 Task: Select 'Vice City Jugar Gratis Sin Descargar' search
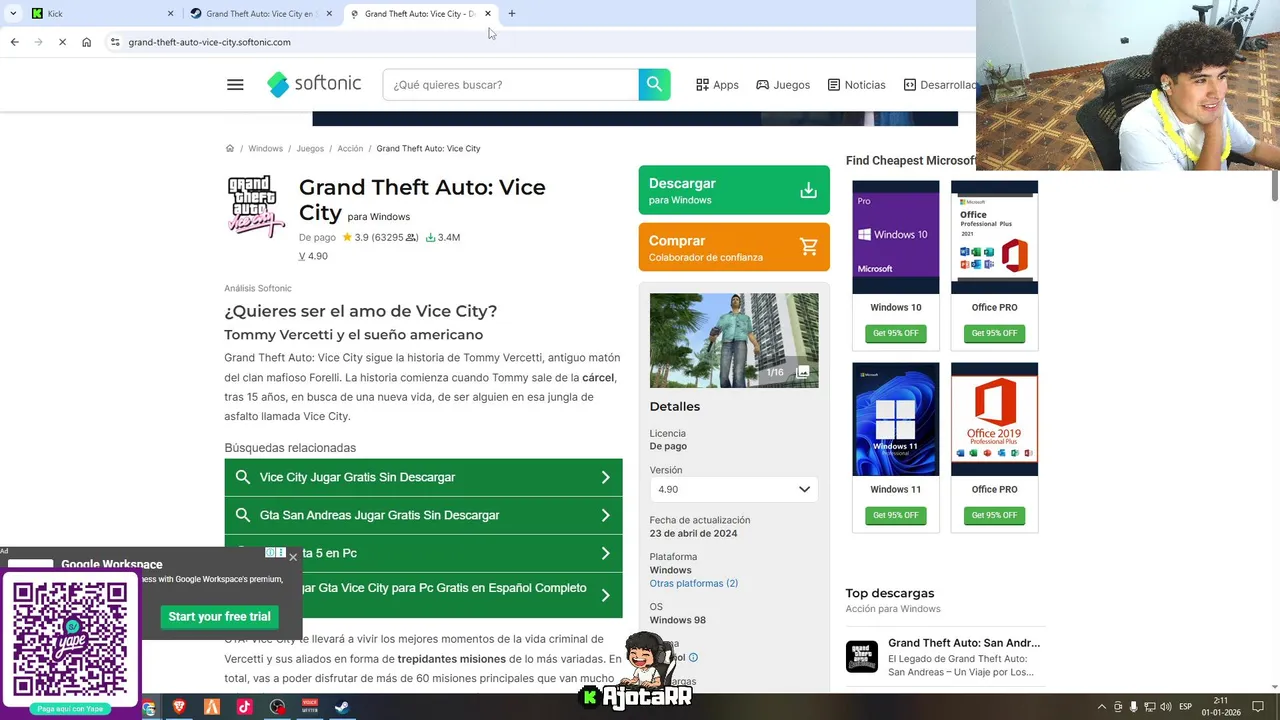click(423, 477)
